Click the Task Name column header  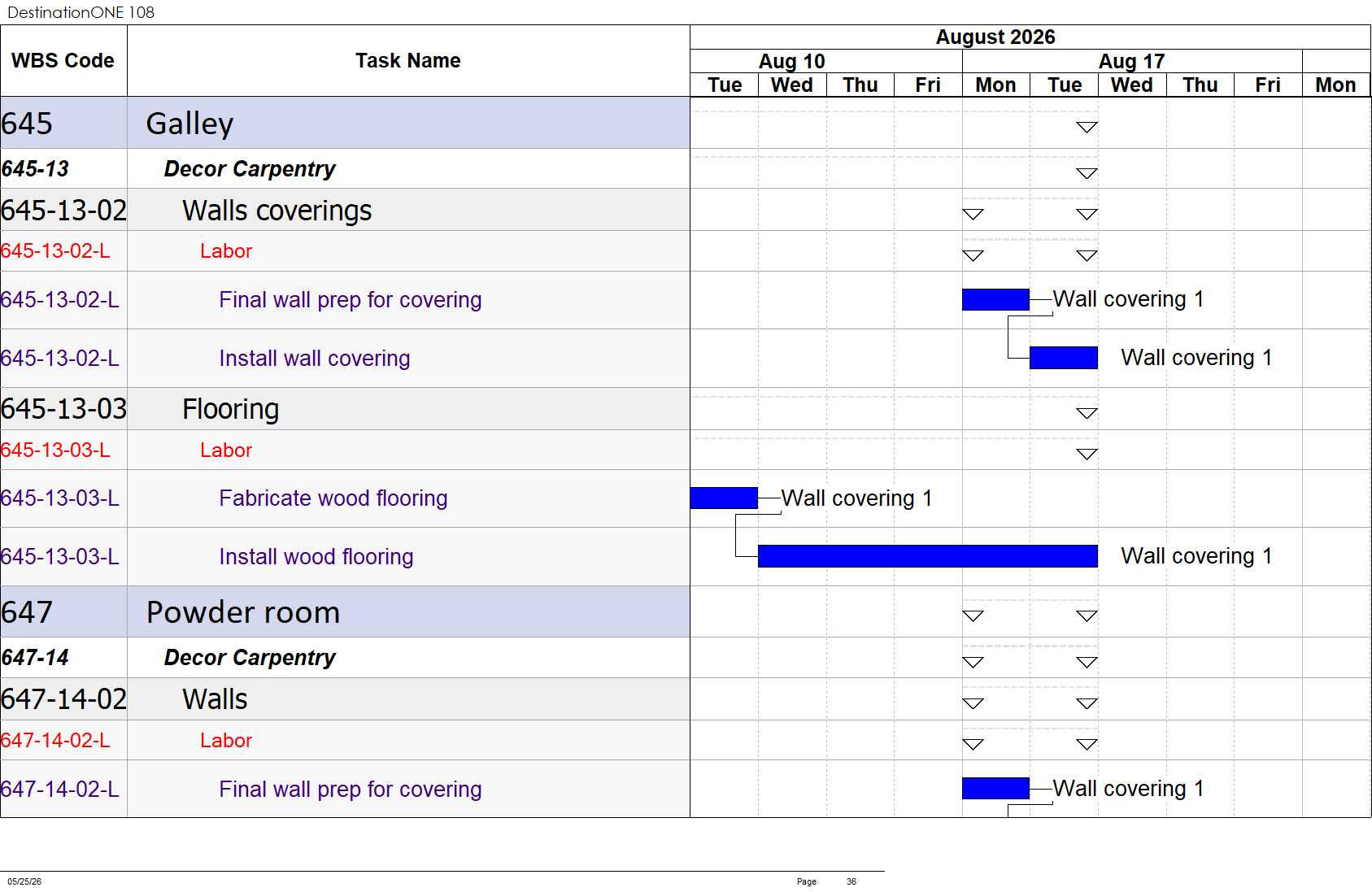pyautogui.click(x=408, y=61)
